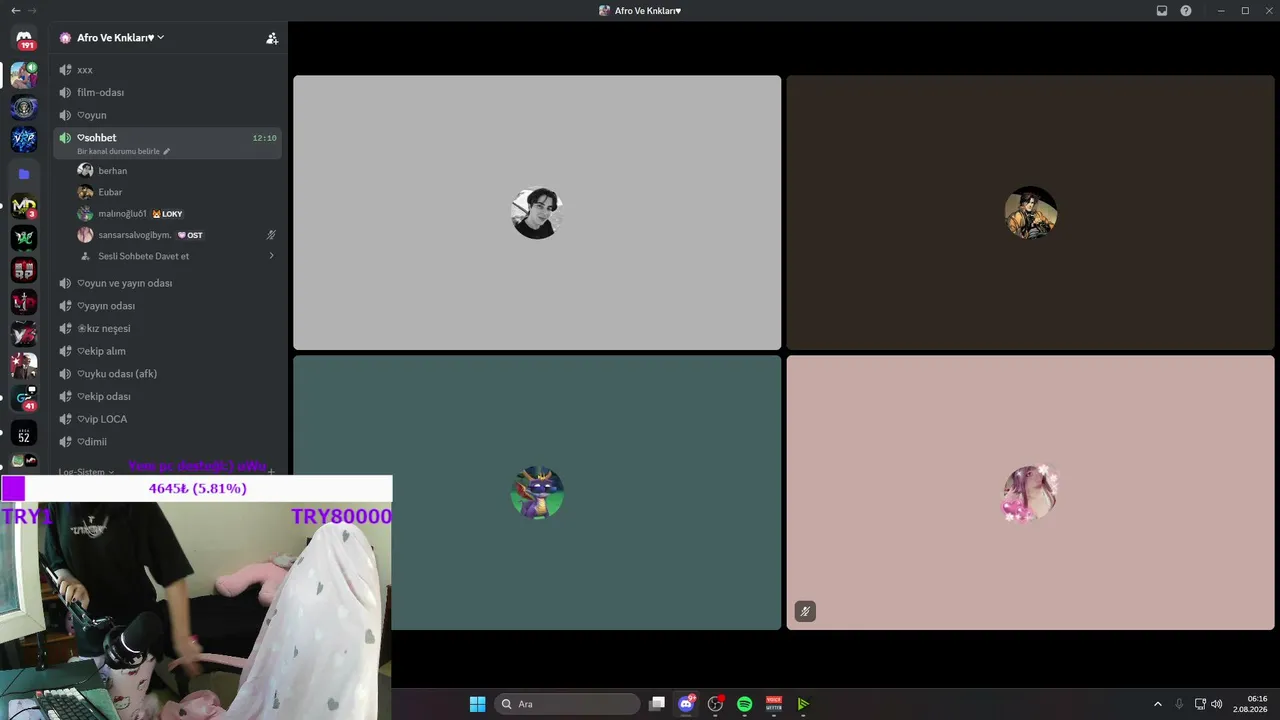Select user berhan in voice list
Screen dimensions: 1280x720
178,171
